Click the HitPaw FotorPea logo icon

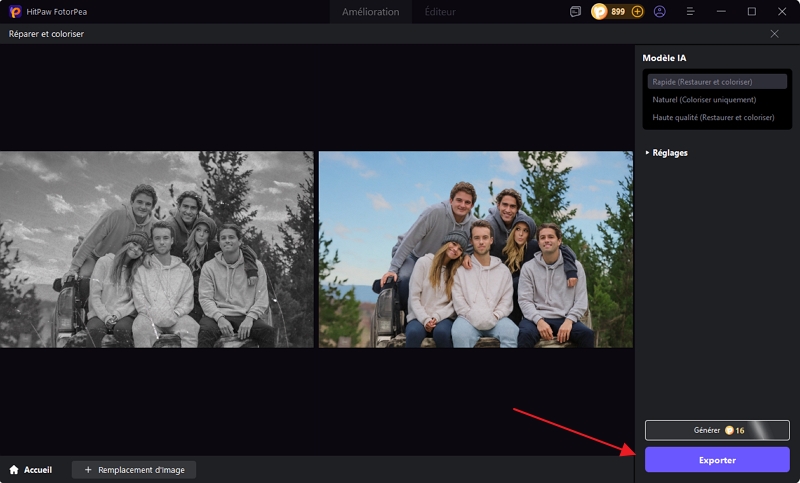[15, 12]
